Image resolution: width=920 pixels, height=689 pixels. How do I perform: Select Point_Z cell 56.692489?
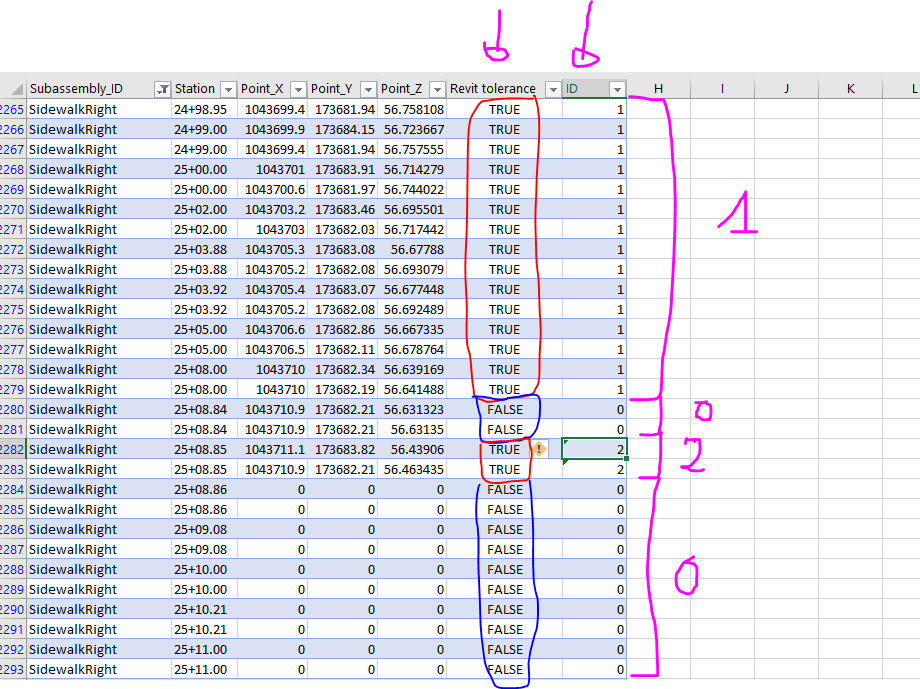(x=411, y=309)
